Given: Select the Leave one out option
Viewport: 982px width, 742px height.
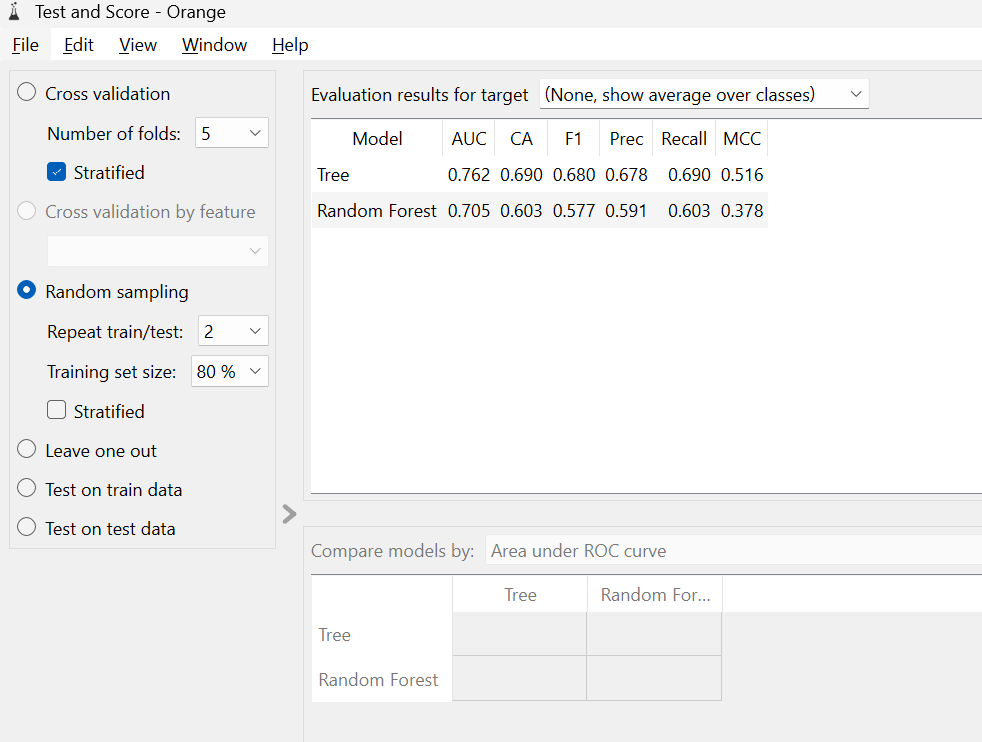Looking at the screenshot, I should tap(26, 450).
